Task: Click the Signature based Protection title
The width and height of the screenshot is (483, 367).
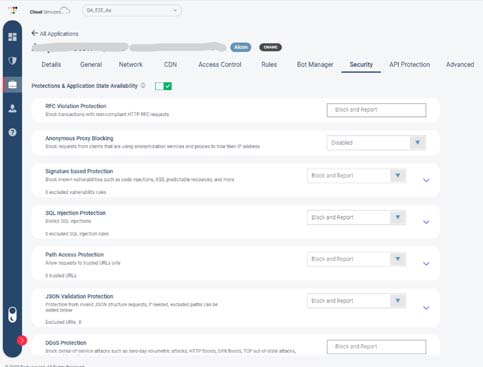Action: click(x=79, y=171)
